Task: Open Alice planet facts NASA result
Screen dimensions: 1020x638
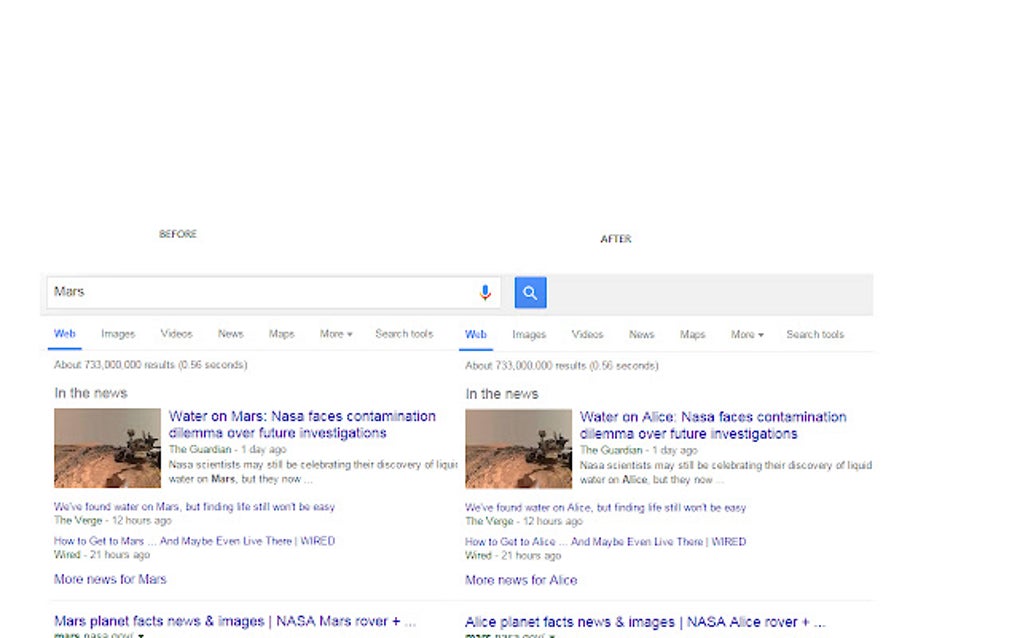Action: coord(645,622)
